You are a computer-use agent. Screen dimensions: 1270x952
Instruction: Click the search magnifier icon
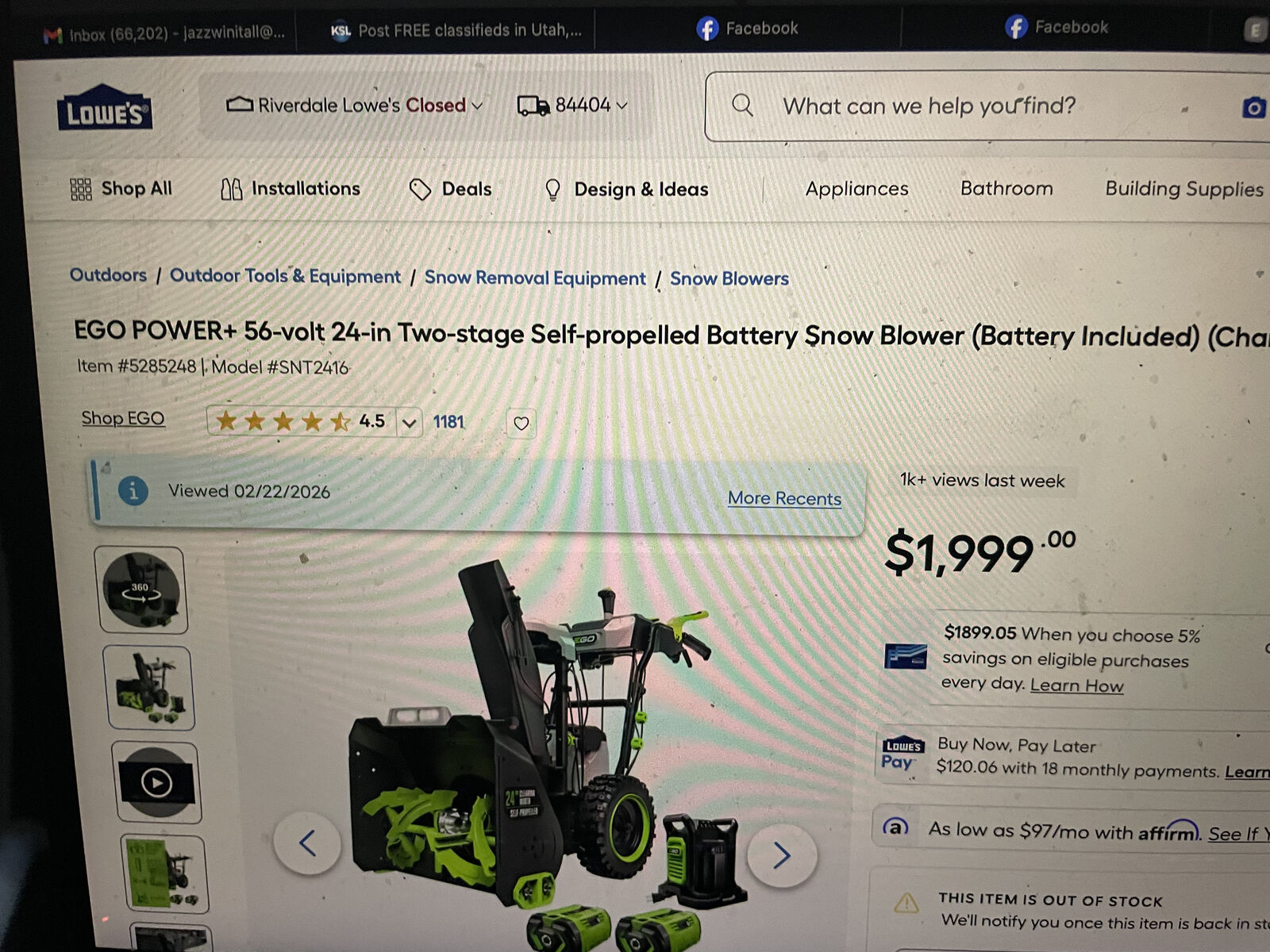coord(742,105)
